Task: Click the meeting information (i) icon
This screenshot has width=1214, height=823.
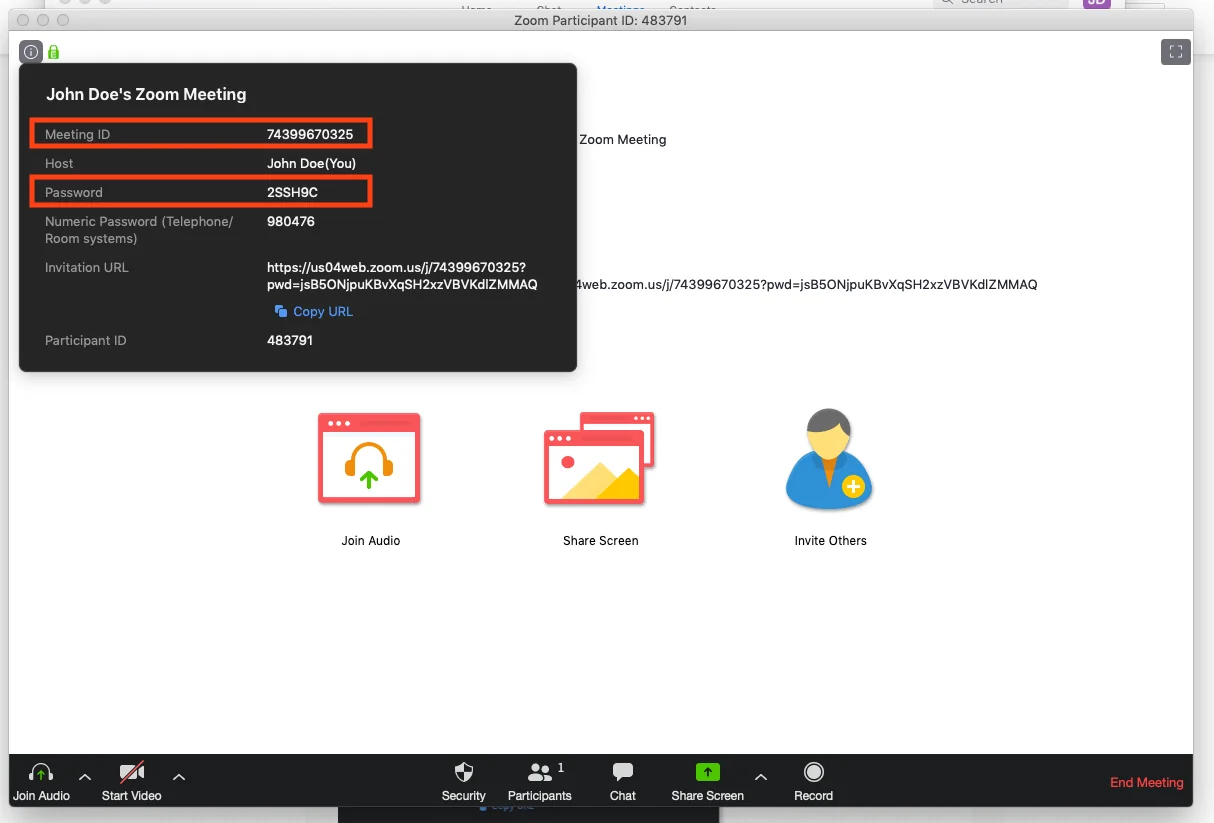Action: click(x=31, y=51)
